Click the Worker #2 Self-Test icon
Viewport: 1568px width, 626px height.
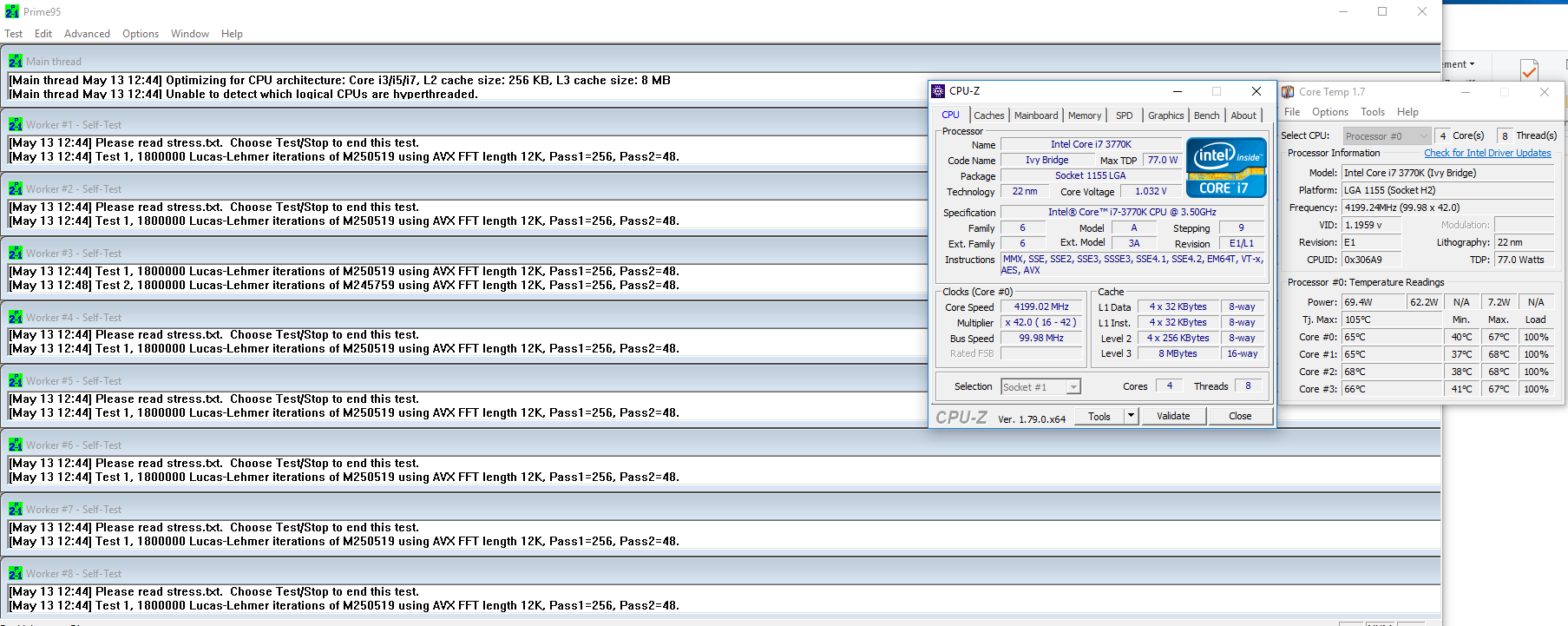(x=16, y=188)
